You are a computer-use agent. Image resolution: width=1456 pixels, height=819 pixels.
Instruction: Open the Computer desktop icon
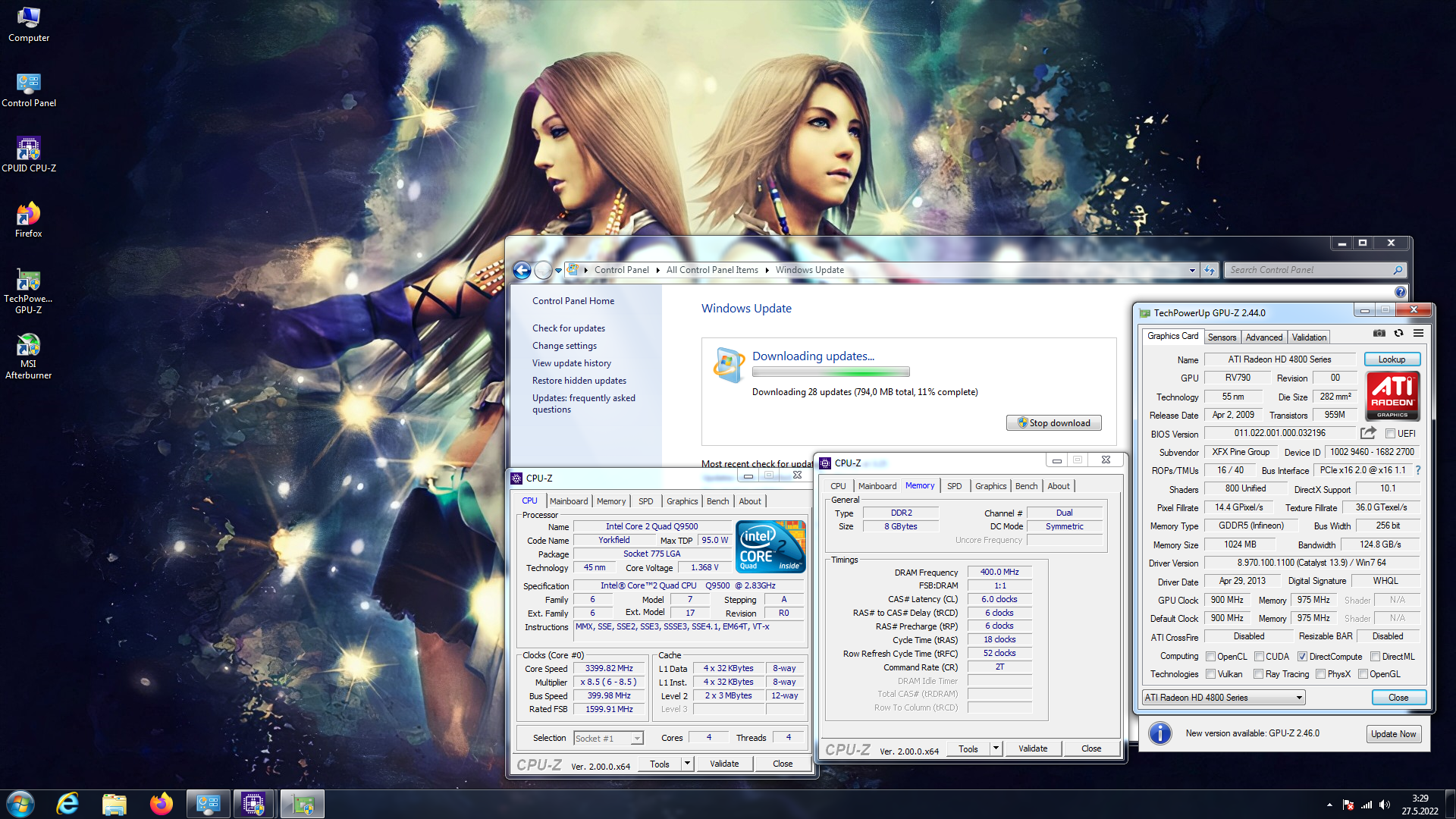tap(28, 23)
